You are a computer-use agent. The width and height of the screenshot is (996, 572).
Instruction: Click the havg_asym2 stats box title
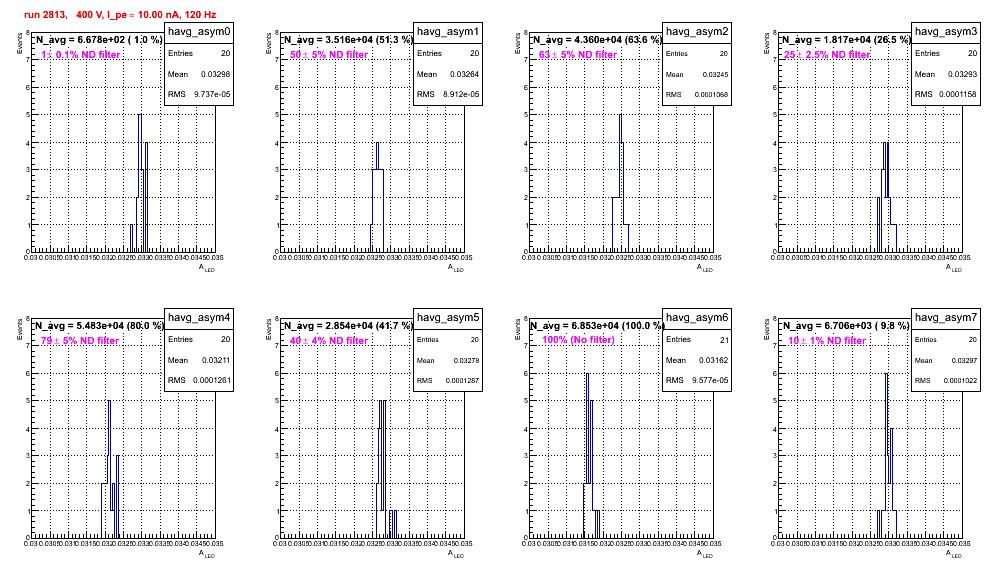697,32
